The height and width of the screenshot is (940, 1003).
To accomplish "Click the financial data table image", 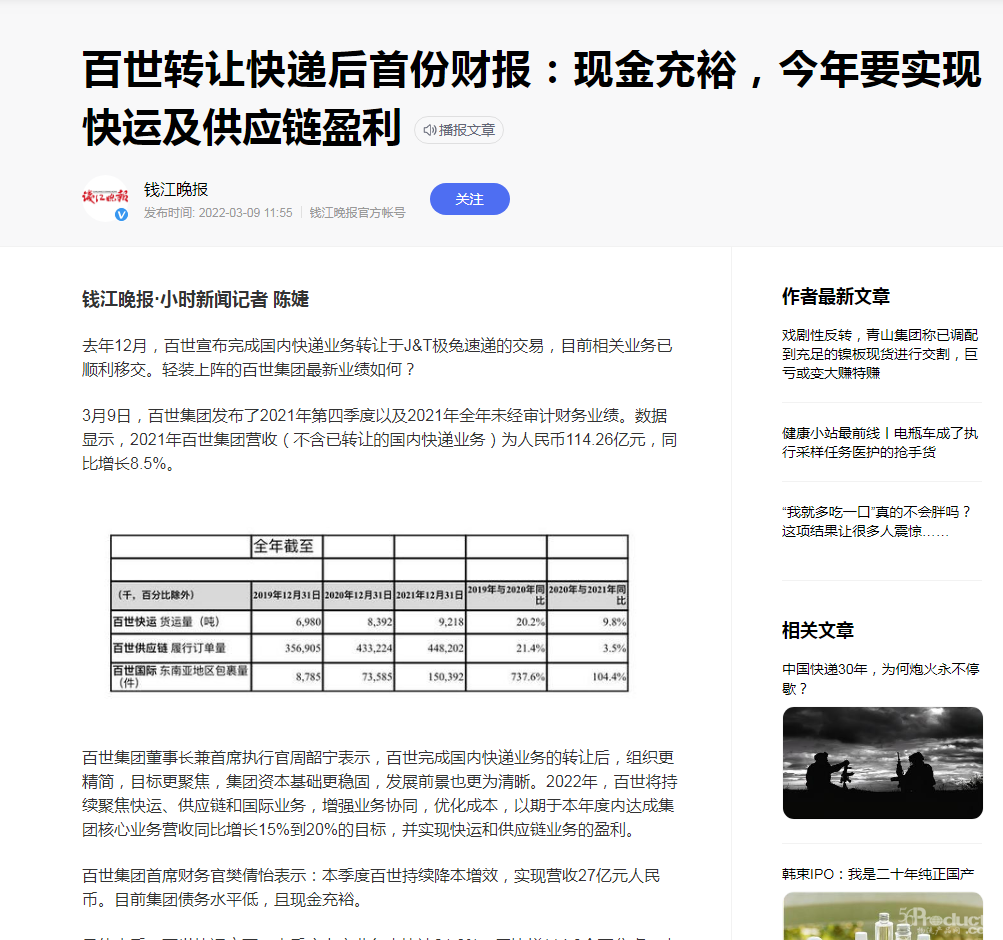I will click(x=369, y=613).
